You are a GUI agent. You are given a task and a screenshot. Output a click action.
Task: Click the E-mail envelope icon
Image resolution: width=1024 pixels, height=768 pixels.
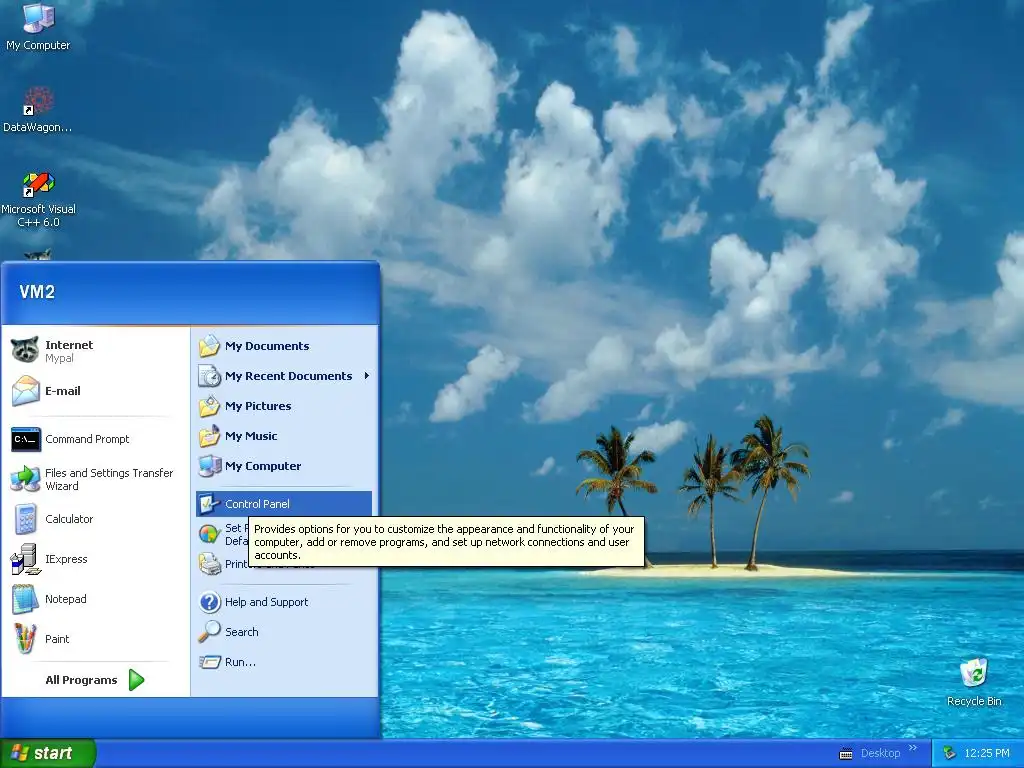tap(25, 391)
